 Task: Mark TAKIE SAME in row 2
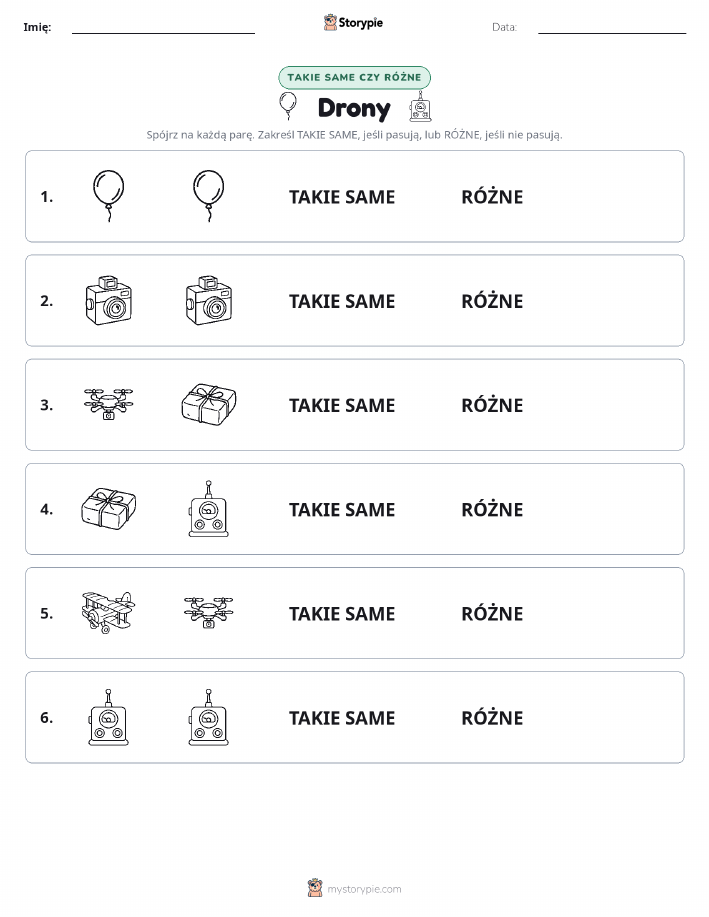coord(342,301)
